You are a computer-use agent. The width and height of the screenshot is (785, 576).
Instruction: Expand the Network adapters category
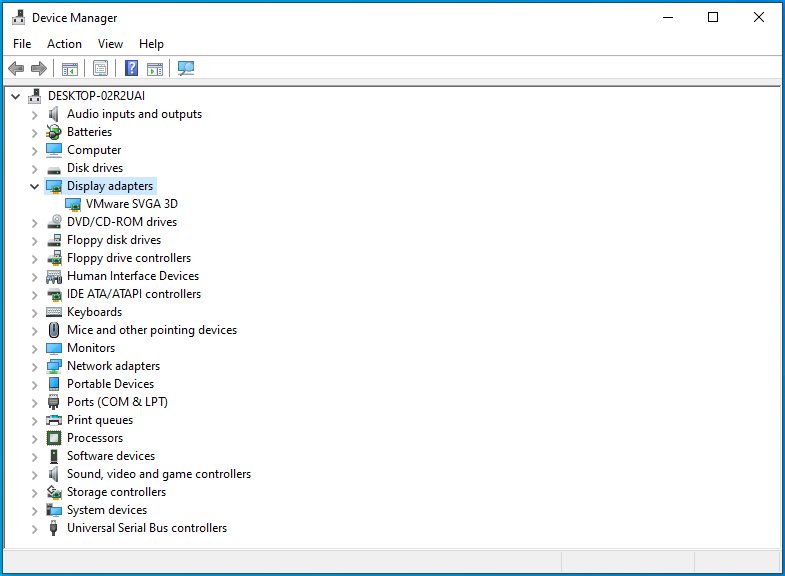(x=35, y=366)
